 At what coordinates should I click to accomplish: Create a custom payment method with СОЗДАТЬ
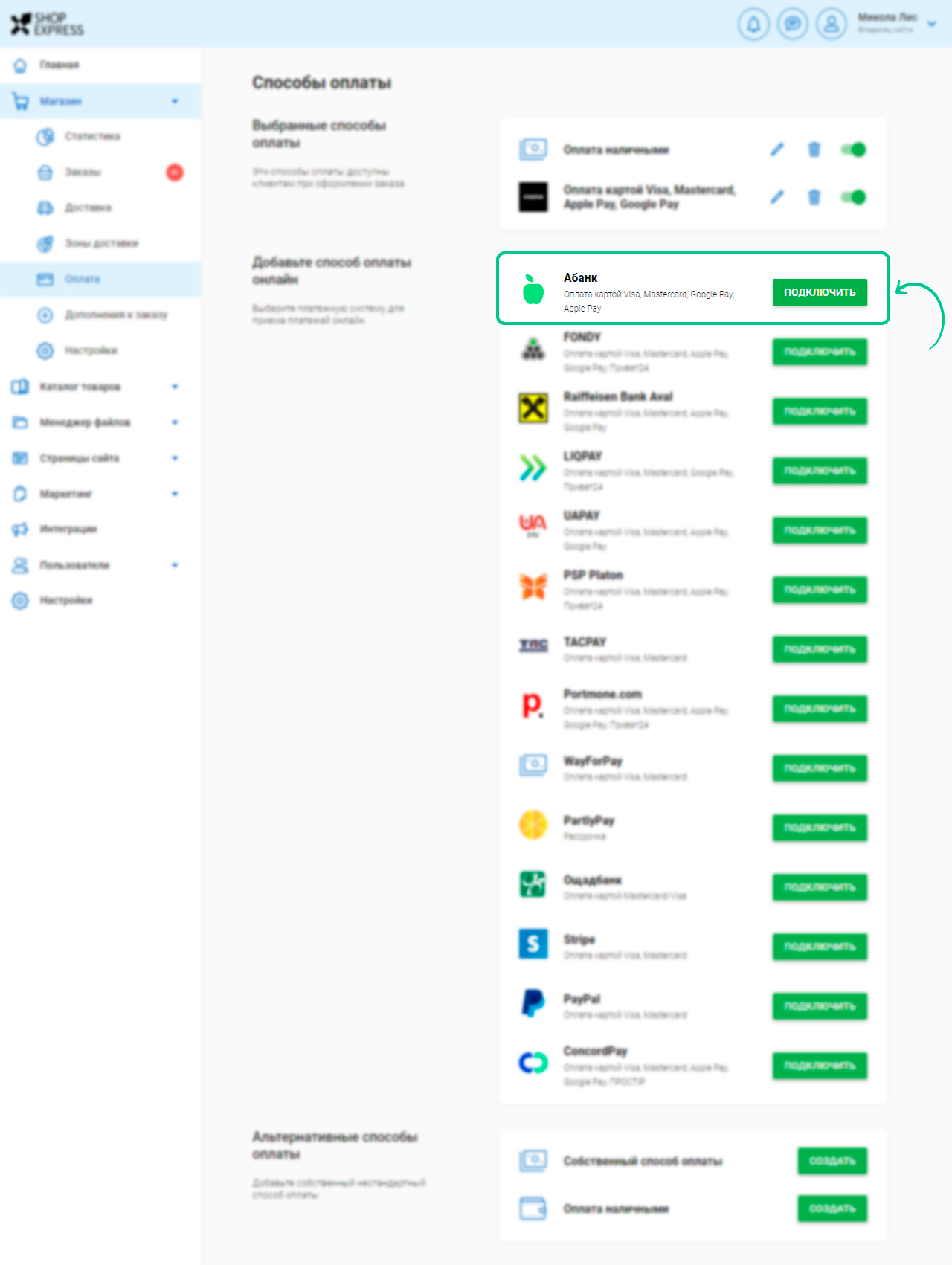[832, 1161]
